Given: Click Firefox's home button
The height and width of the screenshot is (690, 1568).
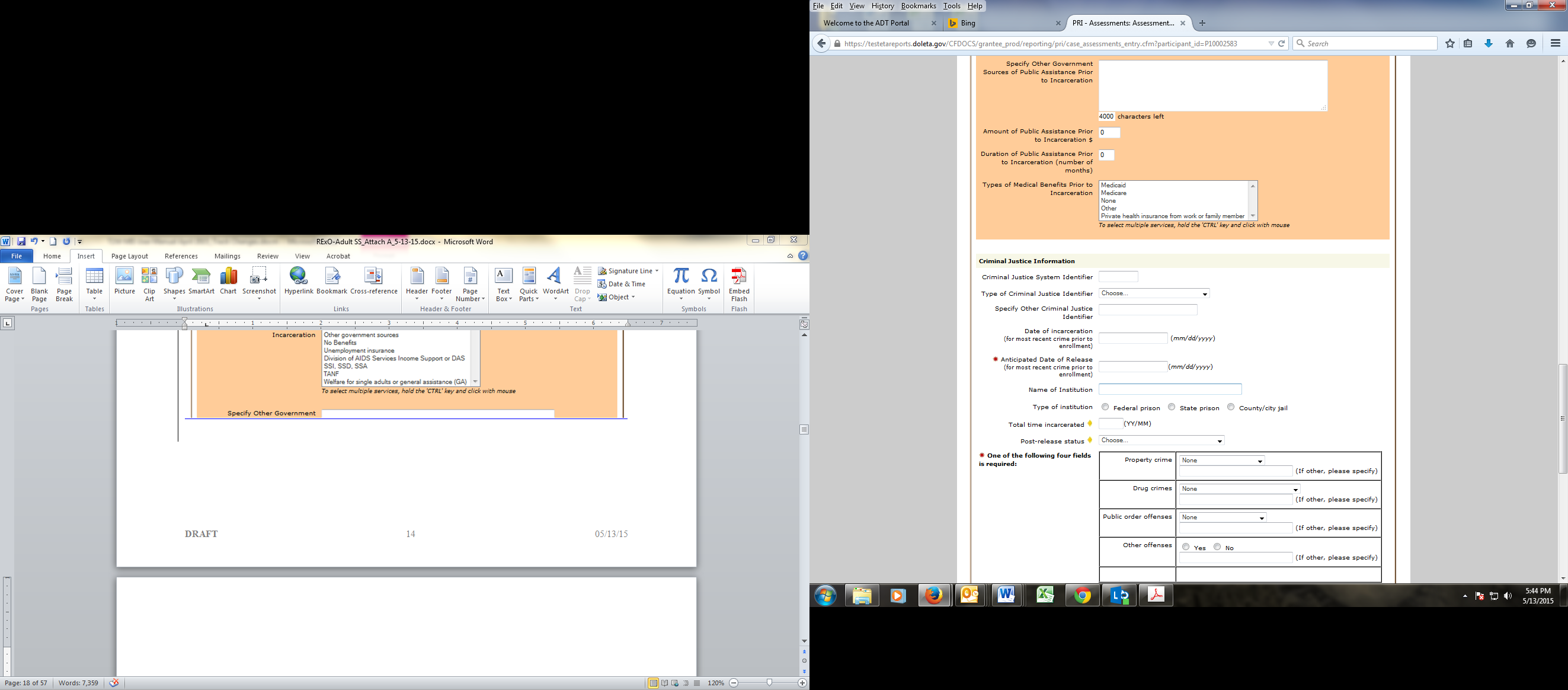Looking at the screenshot, I should [x=1509, y=43].
